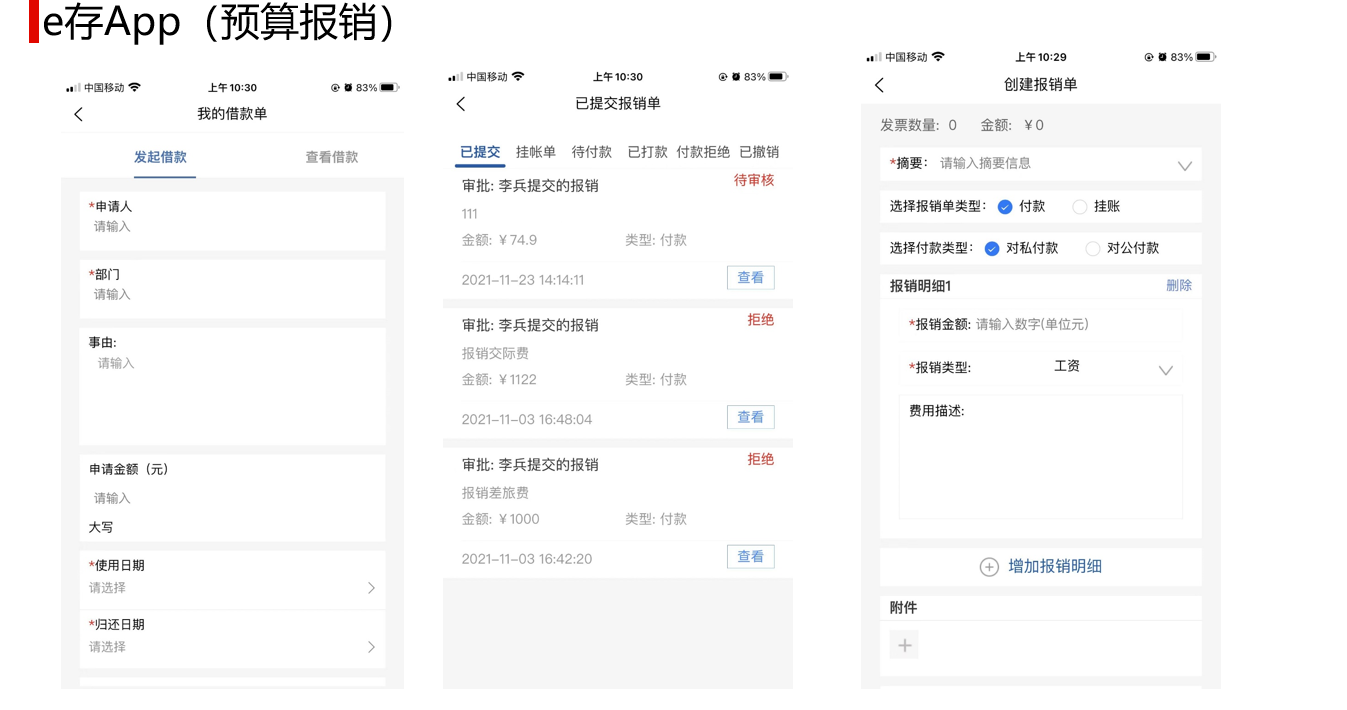Click the 报销交际费 description text
Image resolution: width=1347 pixels, height=710 pixels.
495,353
